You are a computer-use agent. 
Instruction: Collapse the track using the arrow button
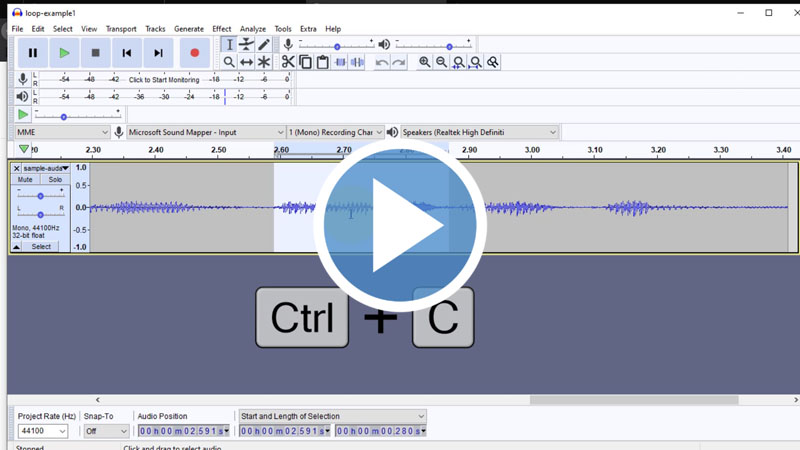(x=15, y=246)
